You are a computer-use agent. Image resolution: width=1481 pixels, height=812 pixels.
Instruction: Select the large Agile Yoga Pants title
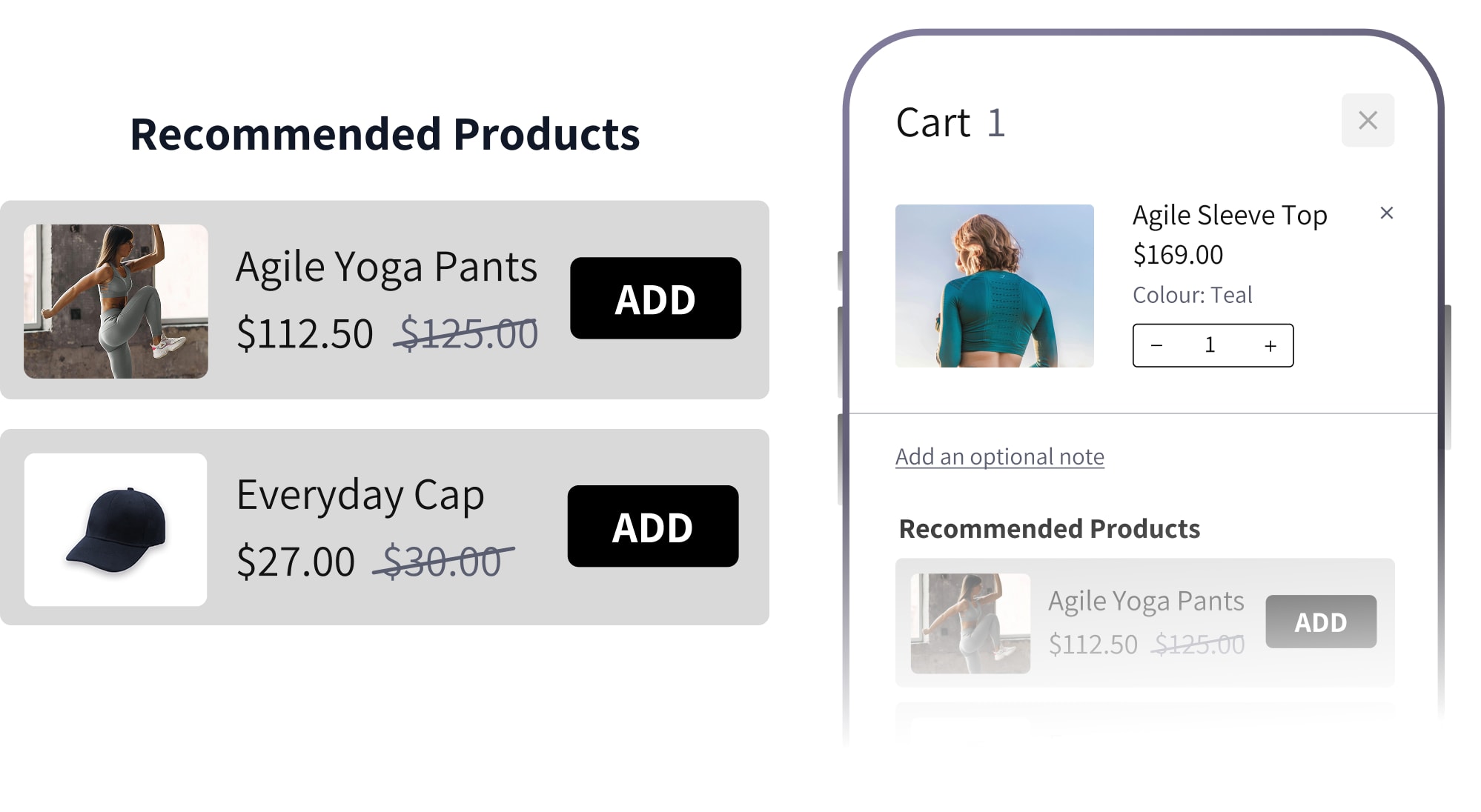coord(386,267)
